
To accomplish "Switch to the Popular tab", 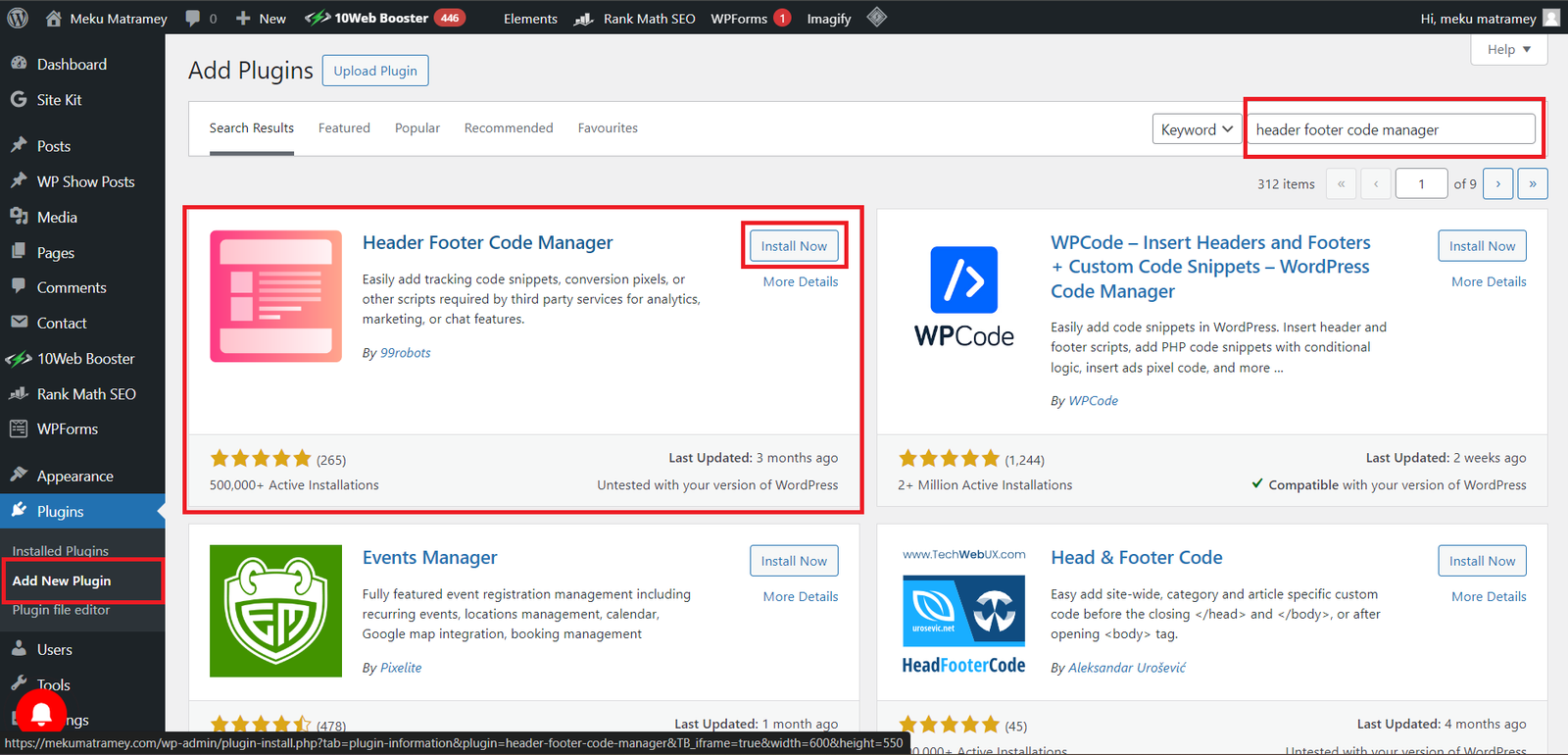I will [417, 128].
